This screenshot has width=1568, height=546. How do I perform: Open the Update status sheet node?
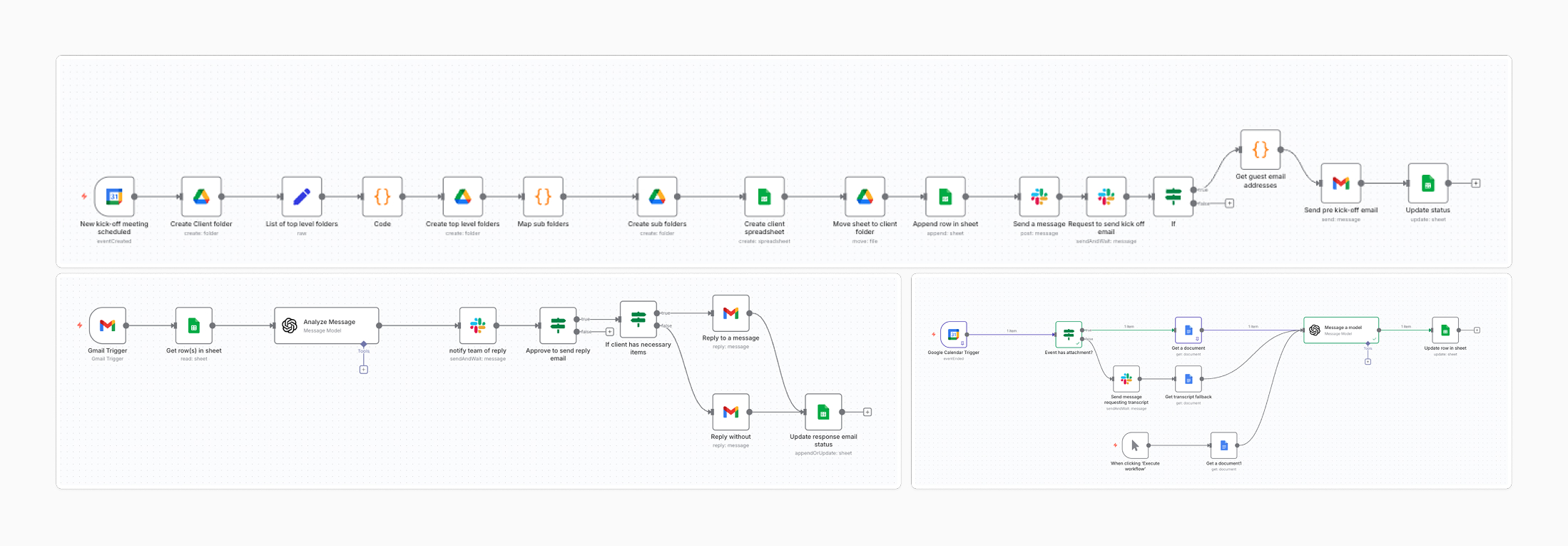[1428, 183]
